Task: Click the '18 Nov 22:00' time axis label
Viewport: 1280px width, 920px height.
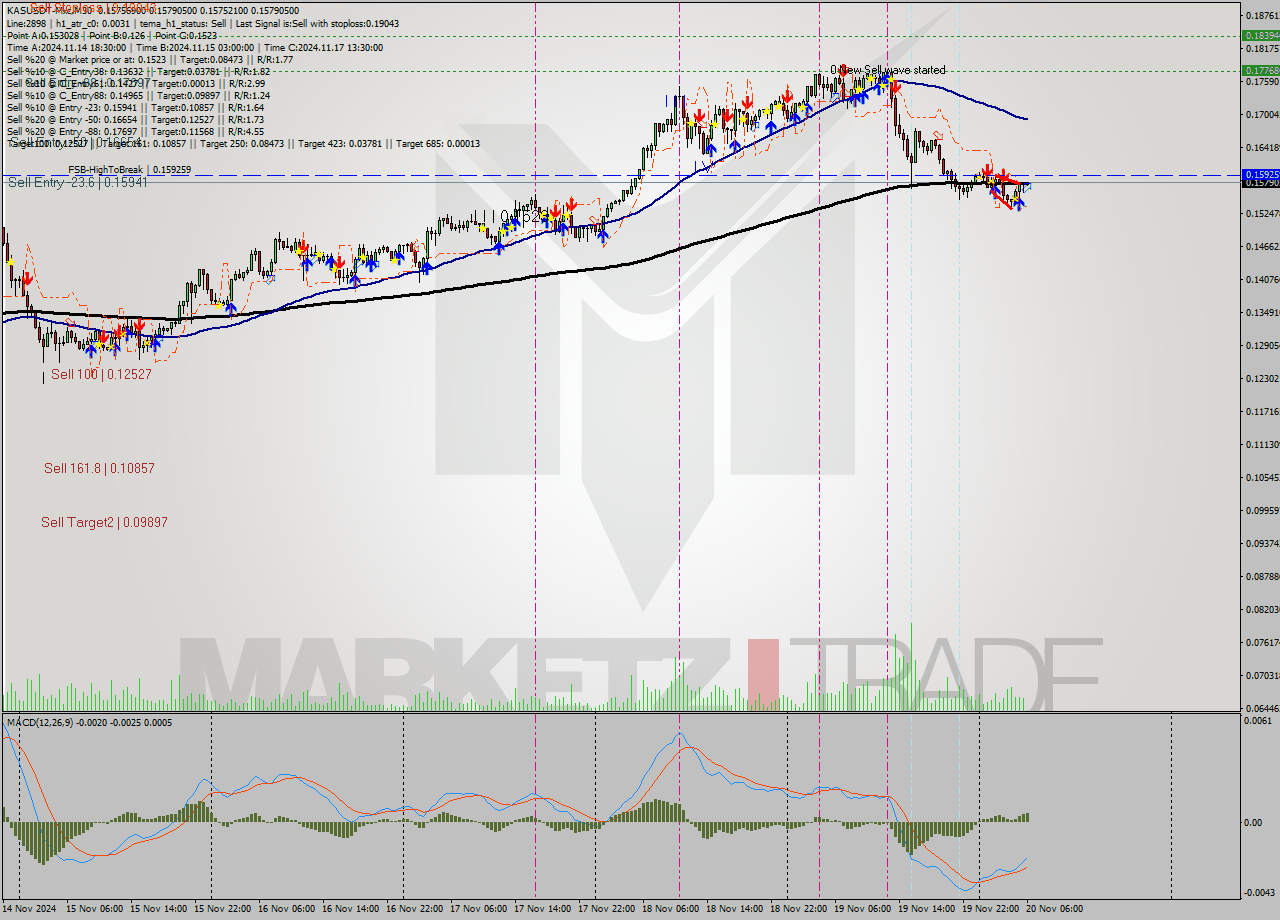Action: [x=800, y=909]
